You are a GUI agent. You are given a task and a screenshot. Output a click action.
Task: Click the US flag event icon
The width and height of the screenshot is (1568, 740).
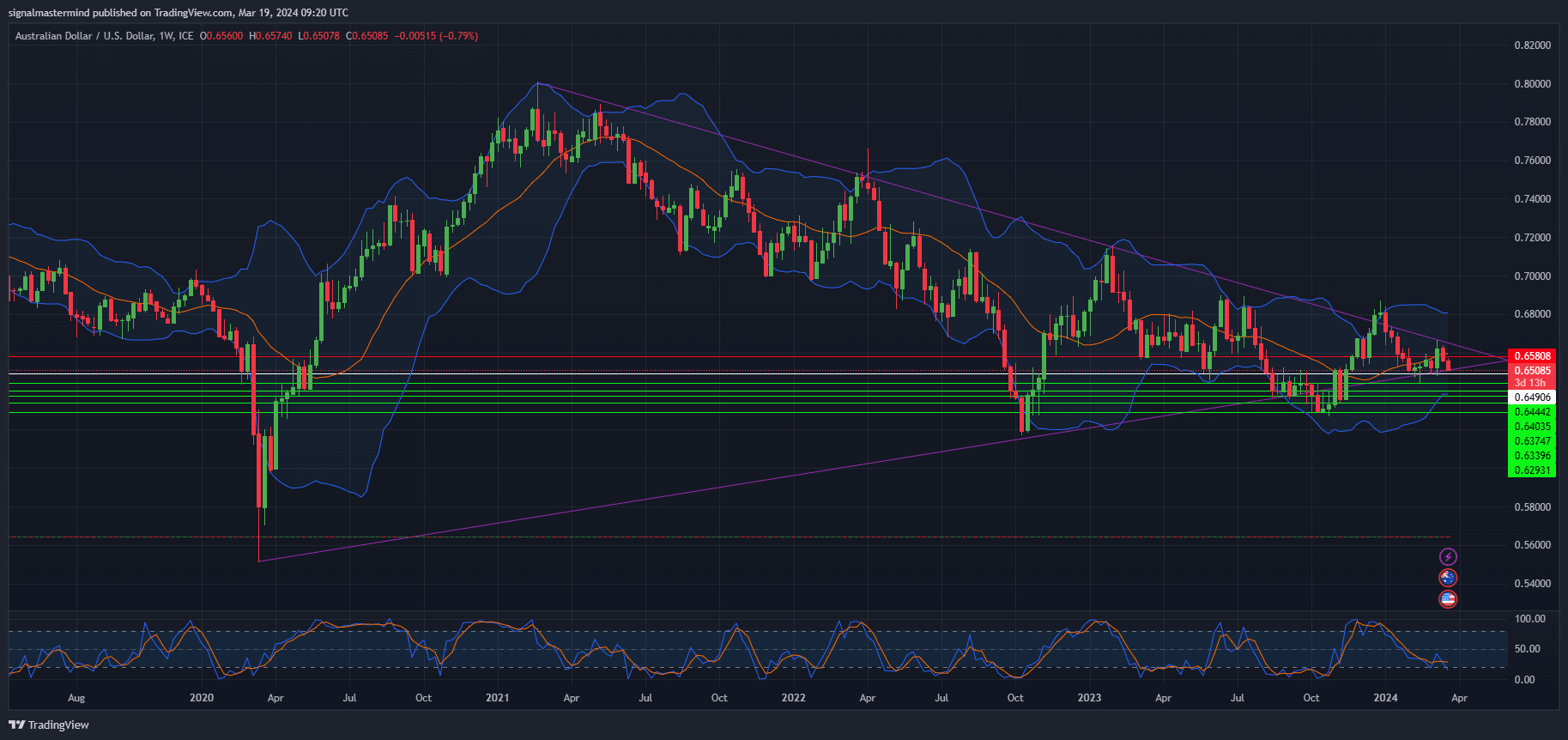[x=1448, y=599]
